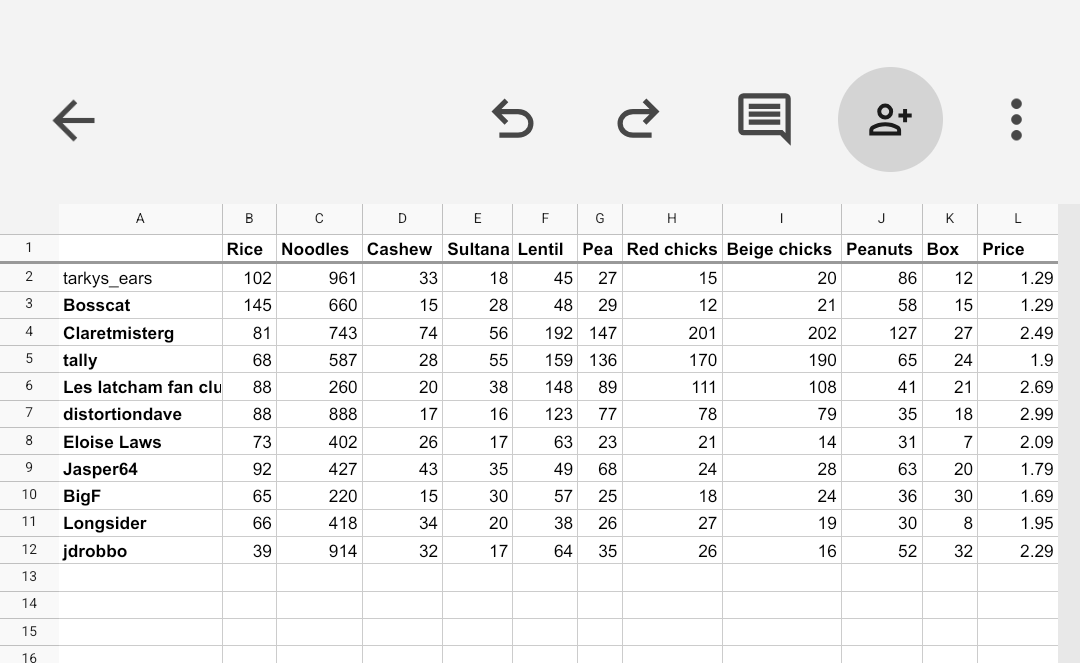This screenshot has height=663, width=1080.
Task: Select the Red chicks header cell
Action: coord(672,249)
